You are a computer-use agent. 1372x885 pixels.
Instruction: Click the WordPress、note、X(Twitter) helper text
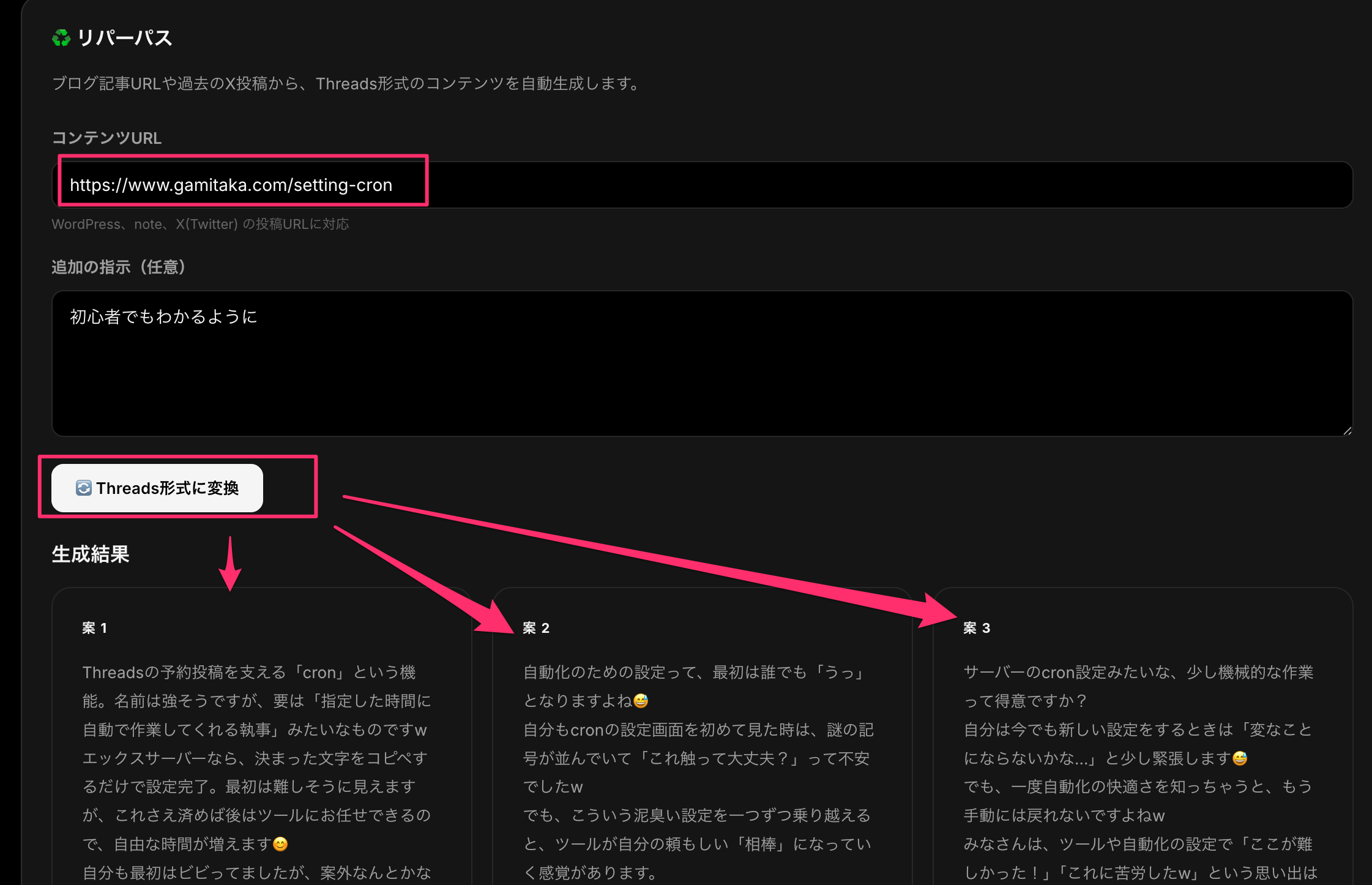click(x=200, y=224)
